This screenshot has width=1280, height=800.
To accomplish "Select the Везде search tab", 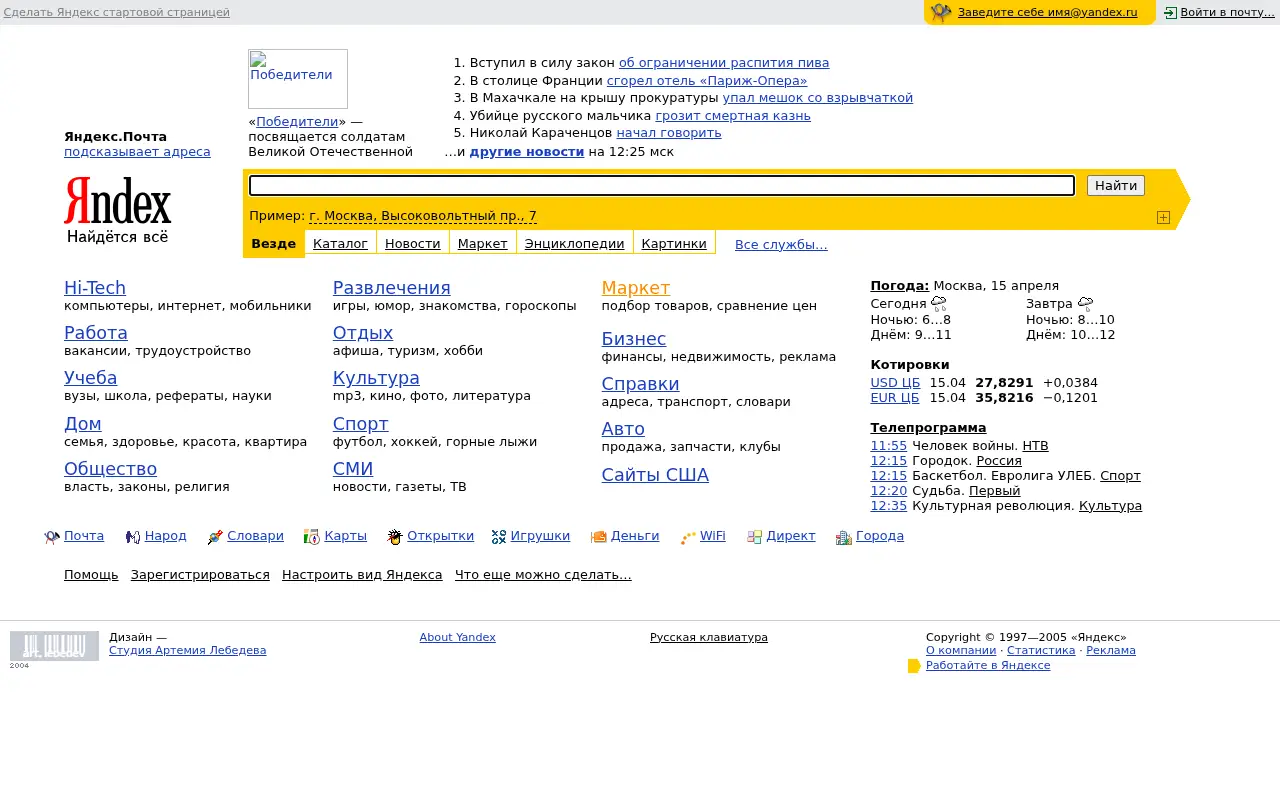I will point(274,244).
